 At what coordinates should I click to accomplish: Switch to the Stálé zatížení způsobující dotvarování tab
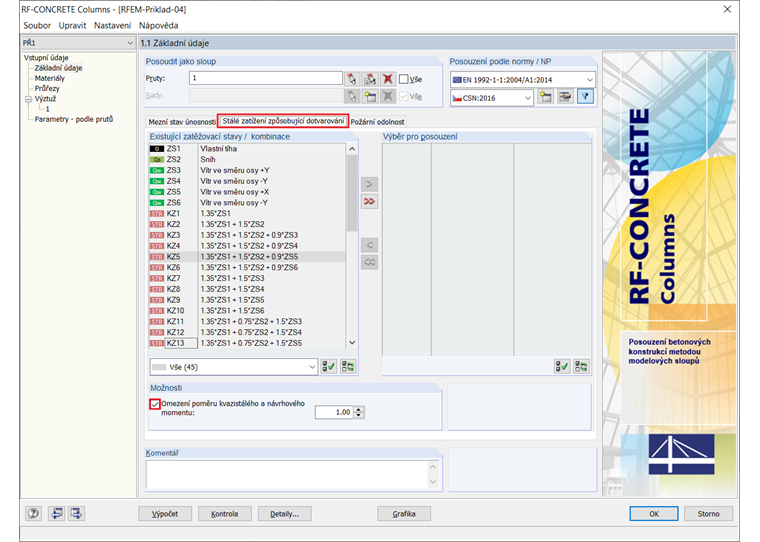click(283, 121)
